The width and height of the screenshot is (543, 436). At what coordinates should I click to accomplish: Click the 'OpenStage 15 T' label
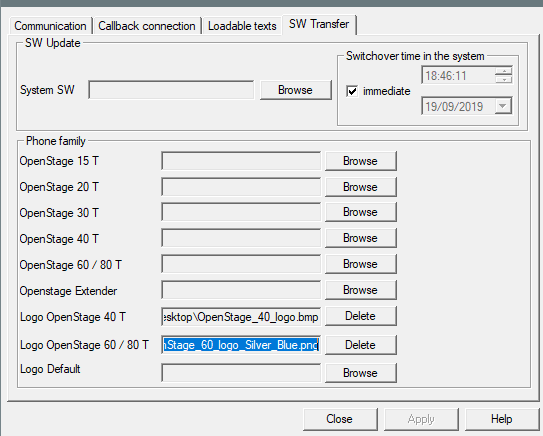59,161
